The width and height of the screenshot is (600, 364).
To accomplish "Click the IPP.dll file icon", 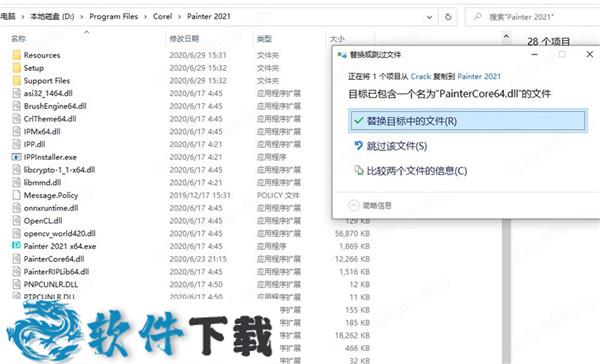I will pos(16,144).
